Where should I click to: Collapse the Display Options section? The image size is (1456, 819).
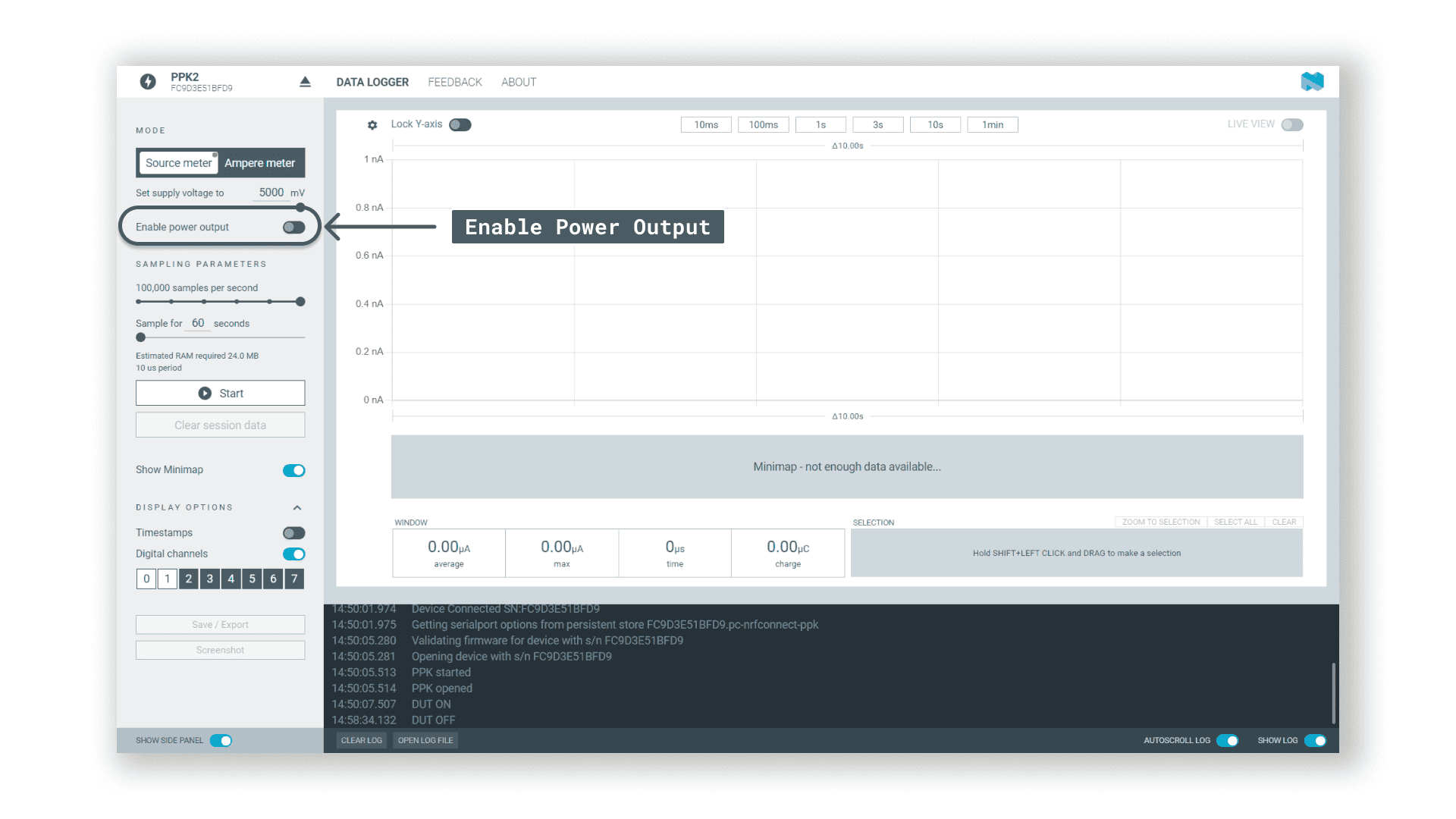click(297, 508)
